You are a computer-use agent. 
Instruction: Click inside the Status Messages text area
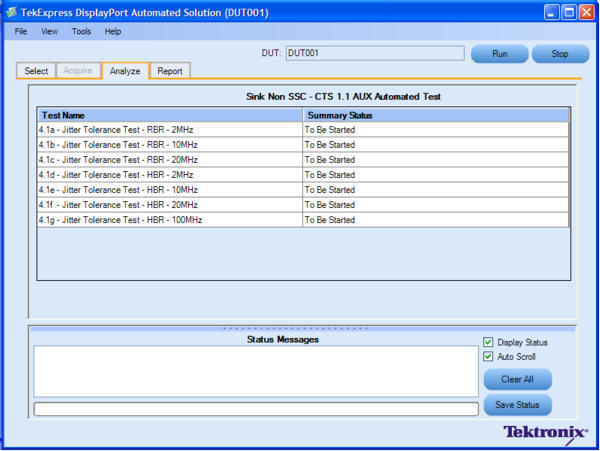(256, 371)
